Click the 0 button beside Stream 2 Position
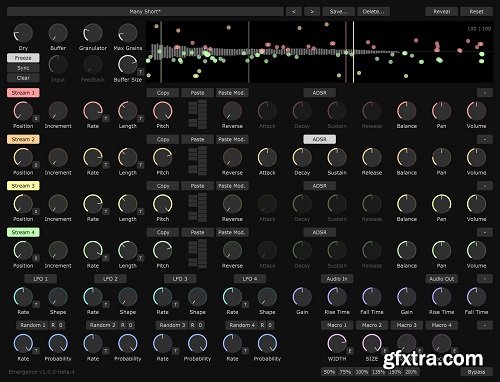The height and width of the screenshot is (382, 500). coord(36,165)
